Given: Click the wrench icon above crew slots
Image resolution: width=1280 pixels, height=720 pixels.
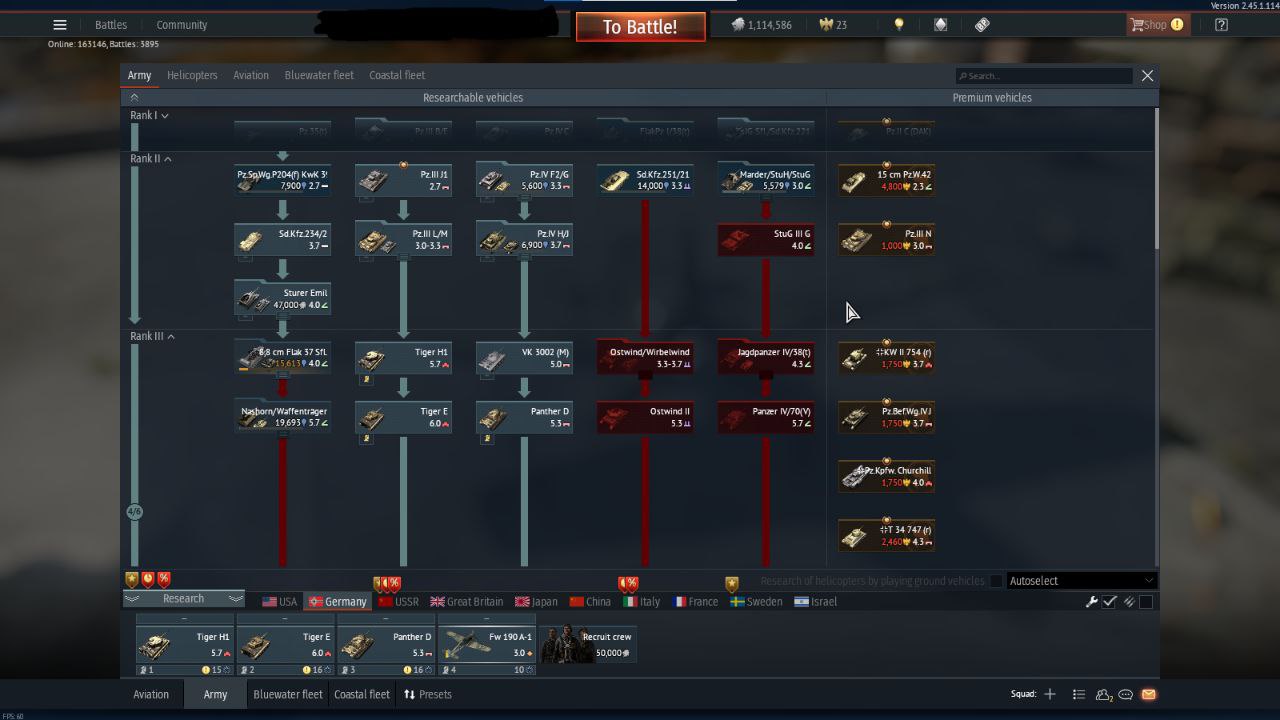Looking at the screenshot, I should click(1092, 602).
